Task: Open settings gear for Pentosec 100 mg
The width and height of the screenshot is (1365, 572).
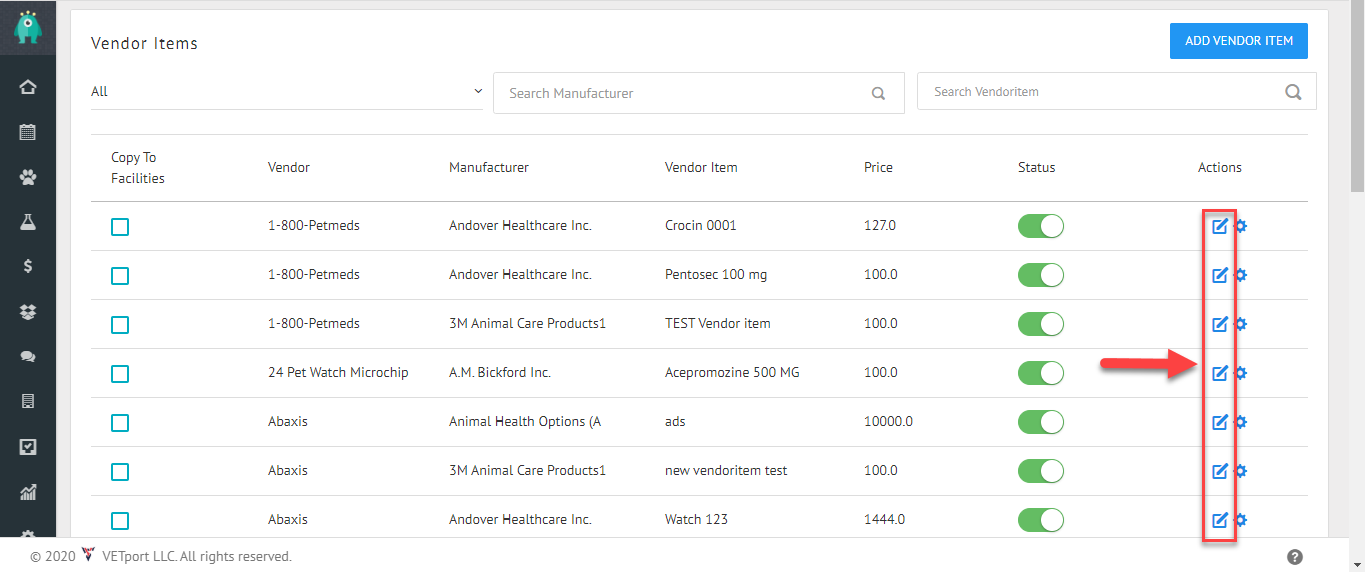Action: [1241, 275]
